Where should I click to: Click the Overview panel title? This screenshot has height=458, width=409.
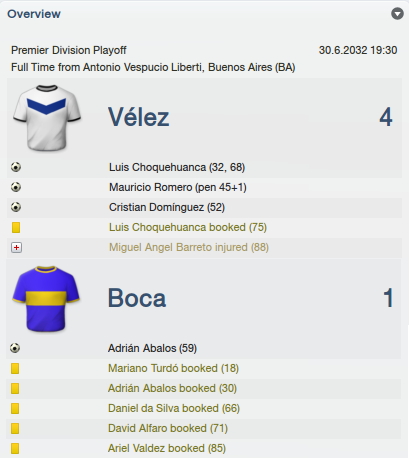tap(34, 14)
